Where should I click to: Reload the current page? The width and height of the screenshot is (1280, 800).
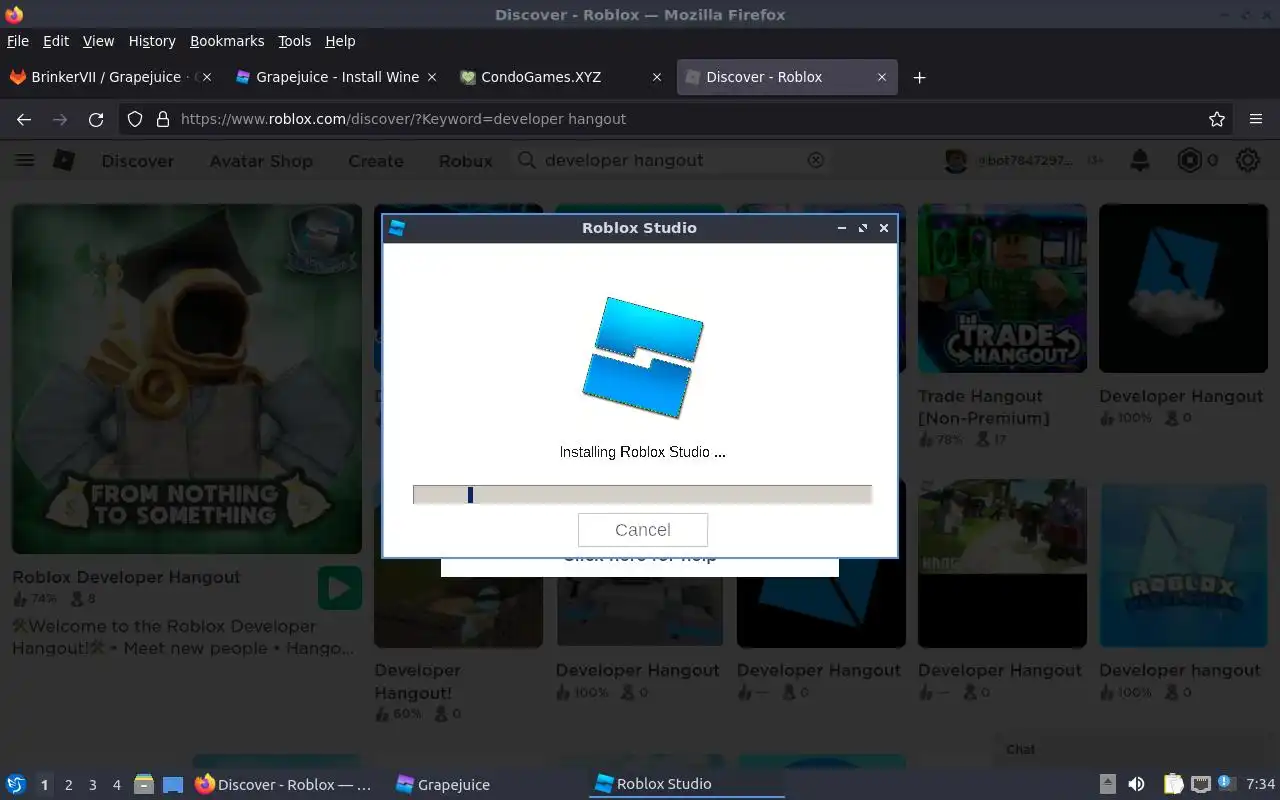96,119
